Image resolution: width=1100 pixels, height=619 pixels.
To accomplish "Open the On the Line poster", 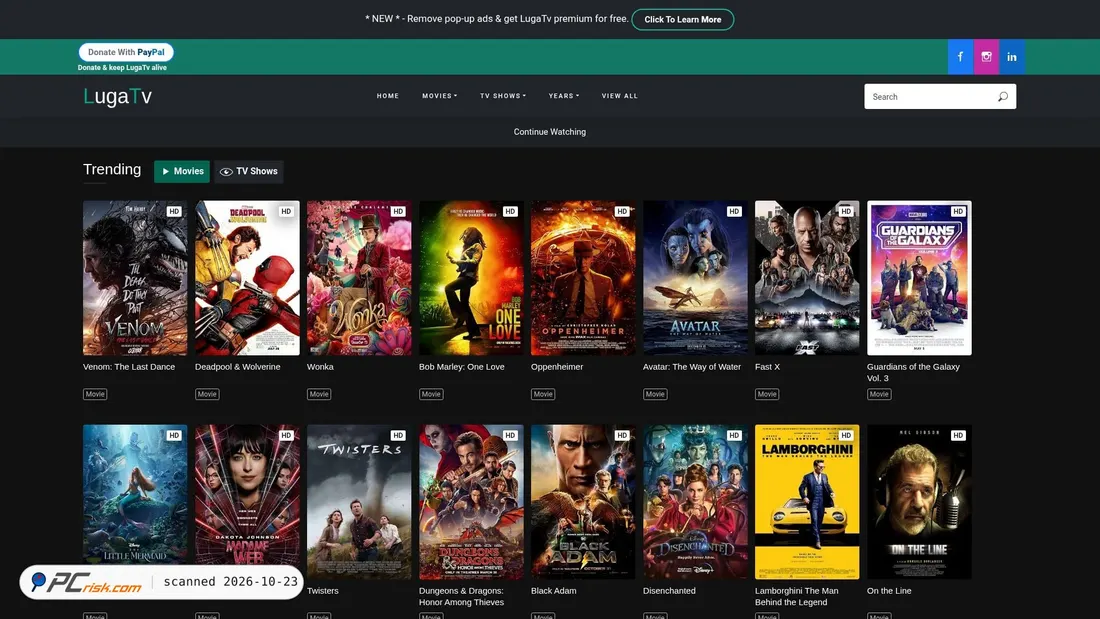I will [x=919, y=502].
